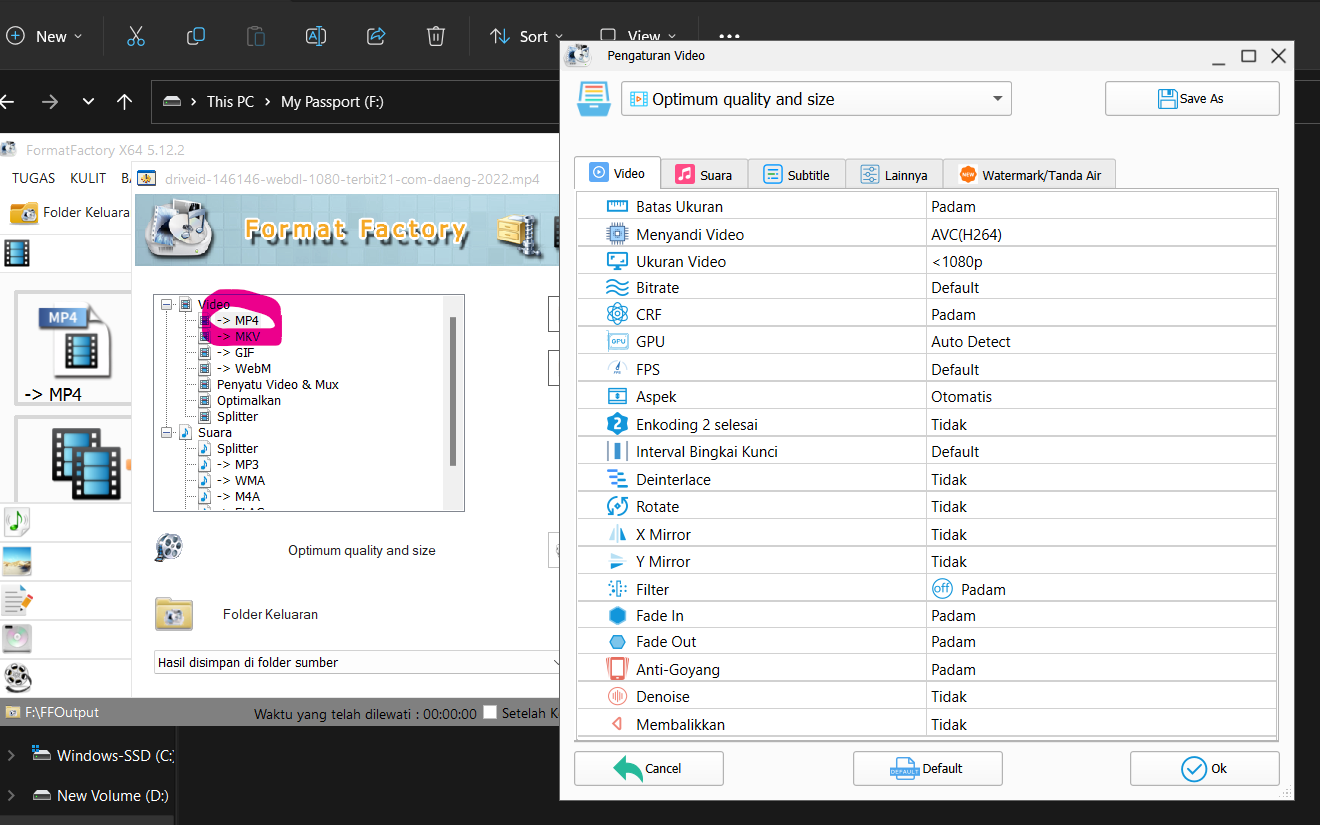Click the Save As button
The width and height of the screenshot is (1320, 825).
click(1192, 99)
